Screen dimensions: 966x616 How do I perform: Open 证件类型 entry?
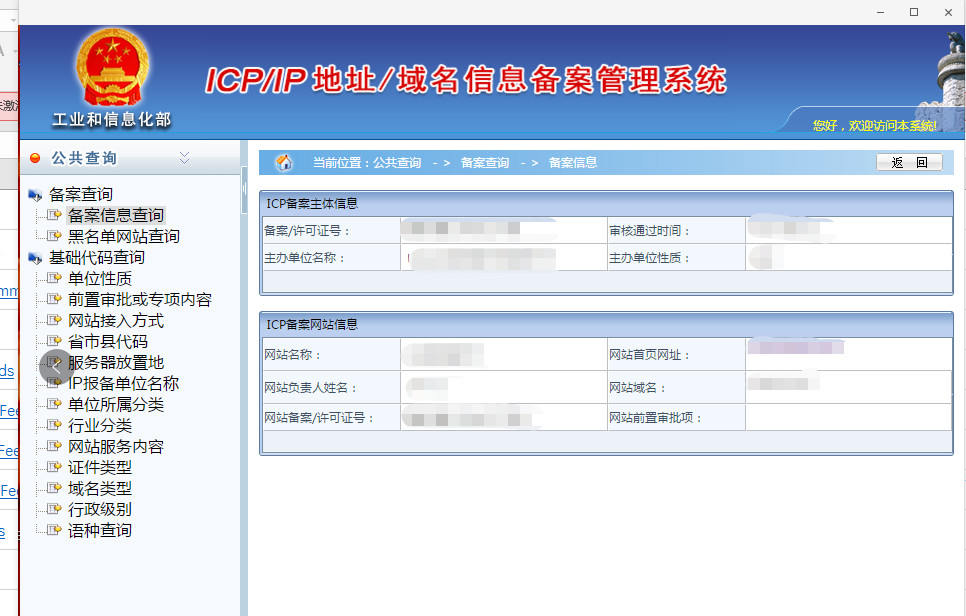(100, 467)
